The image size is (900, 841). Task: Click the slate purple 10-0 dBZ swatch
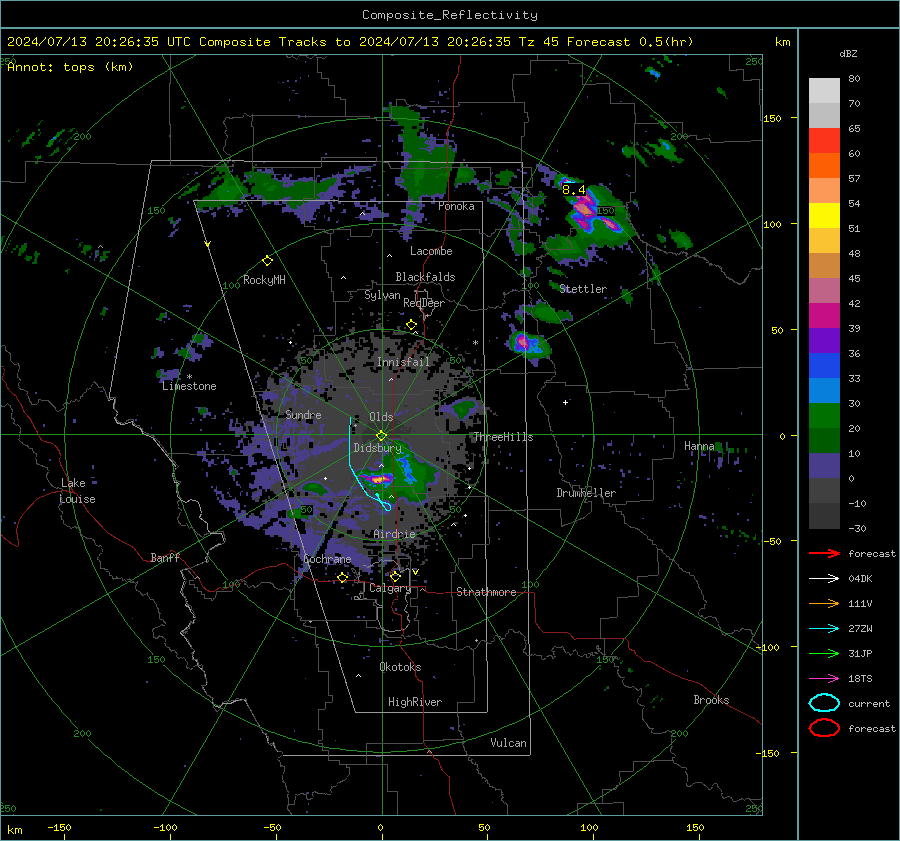pyautogui.click(x=824, y=465)
